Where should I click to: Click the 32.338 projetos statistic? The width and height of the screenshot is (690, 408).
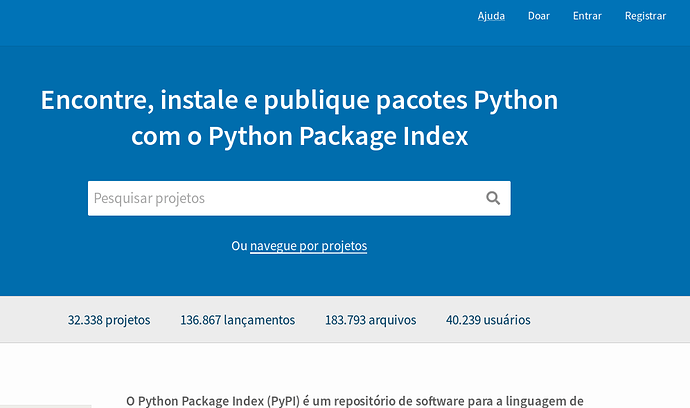[109, 320]
